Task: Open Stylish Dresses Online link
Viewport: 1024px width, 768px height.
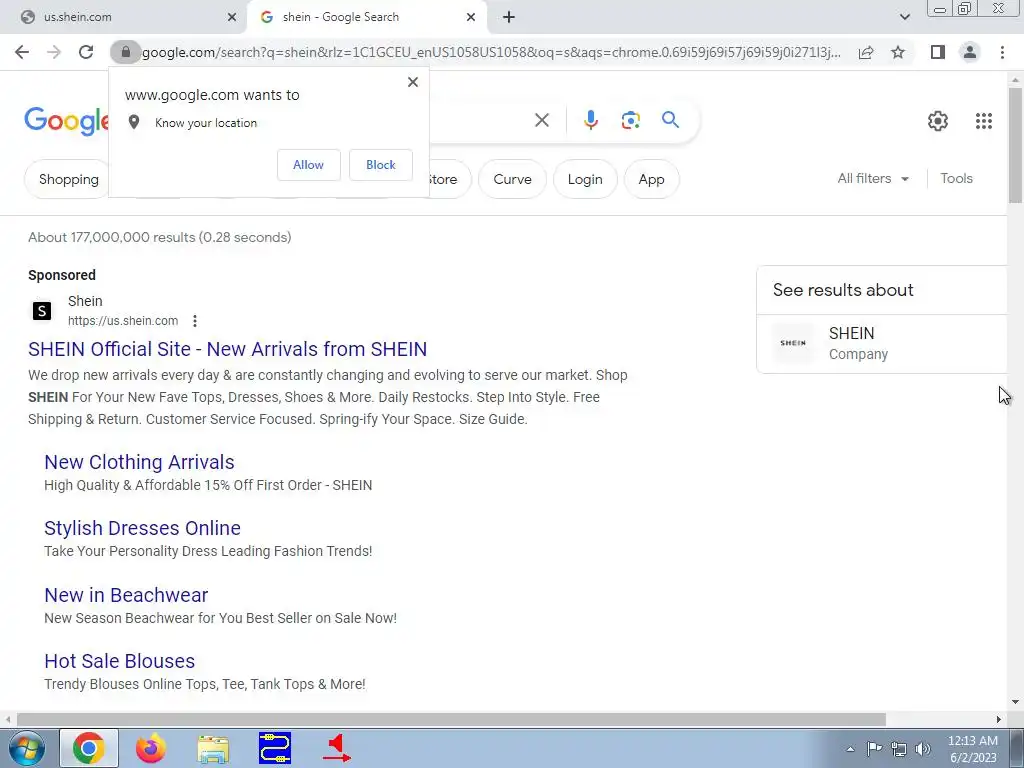Action: [142, 528]
